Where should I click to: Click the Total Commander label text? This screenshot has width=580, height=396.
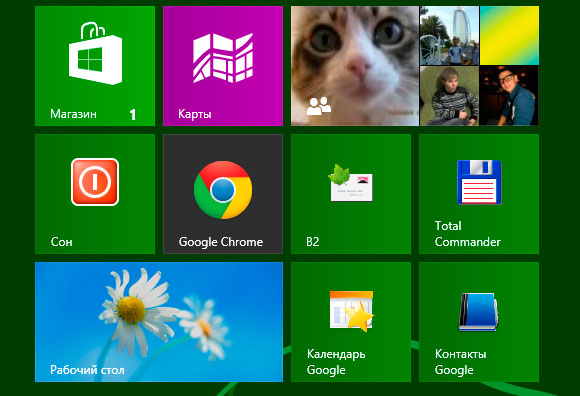click(468, 234)
